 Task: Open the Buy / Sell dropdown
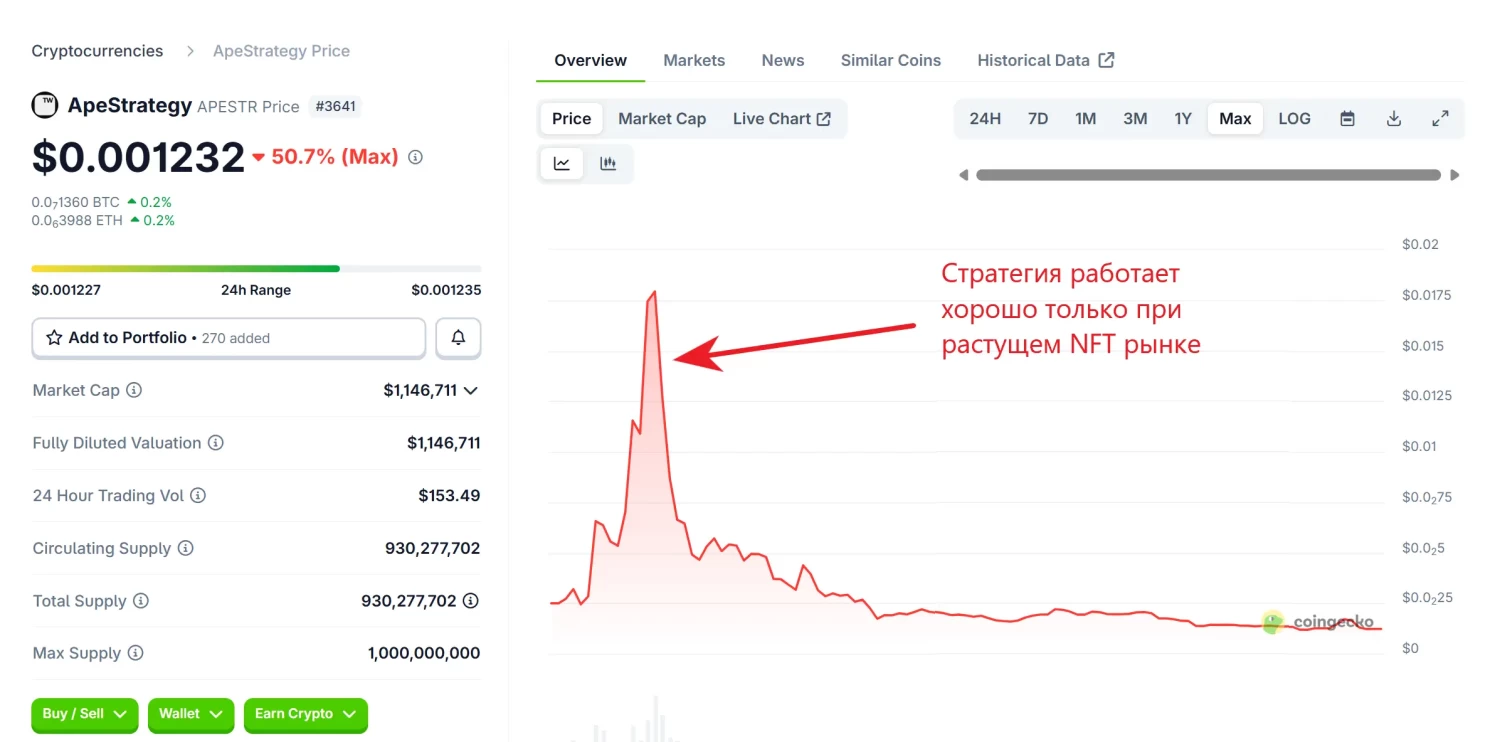coord(85,714)
